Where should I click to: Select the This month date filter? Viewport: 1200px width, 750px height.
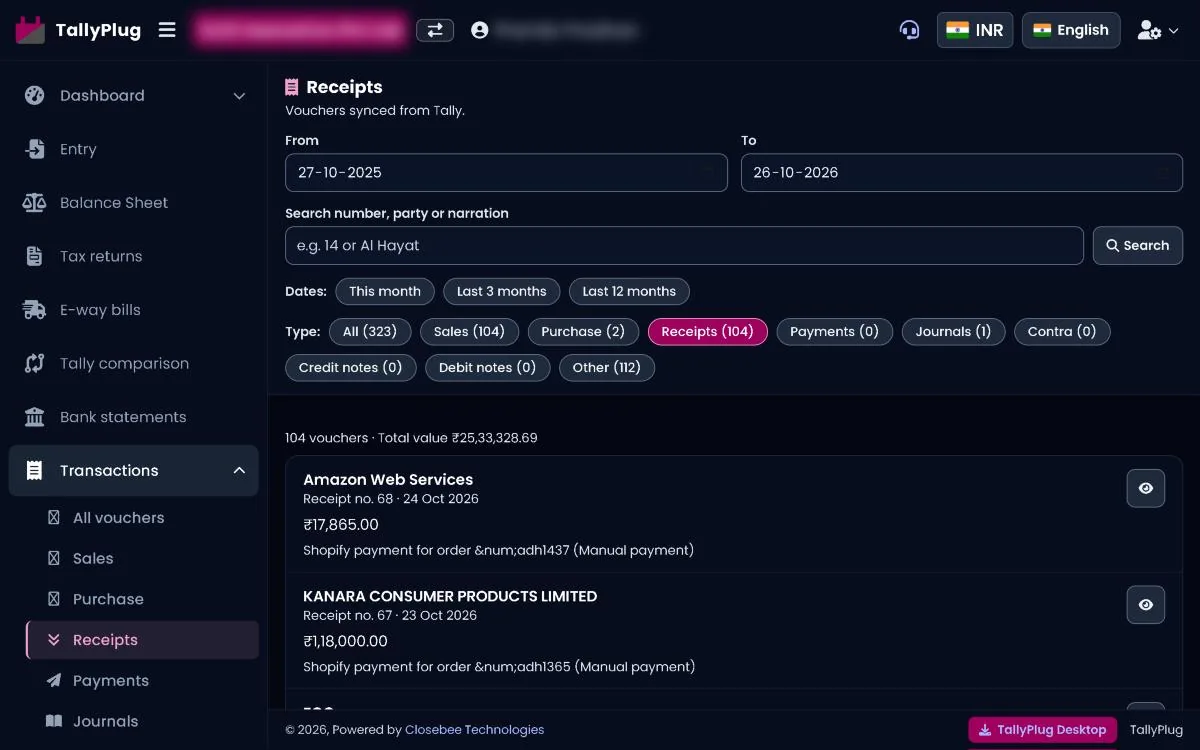(385, 292)
